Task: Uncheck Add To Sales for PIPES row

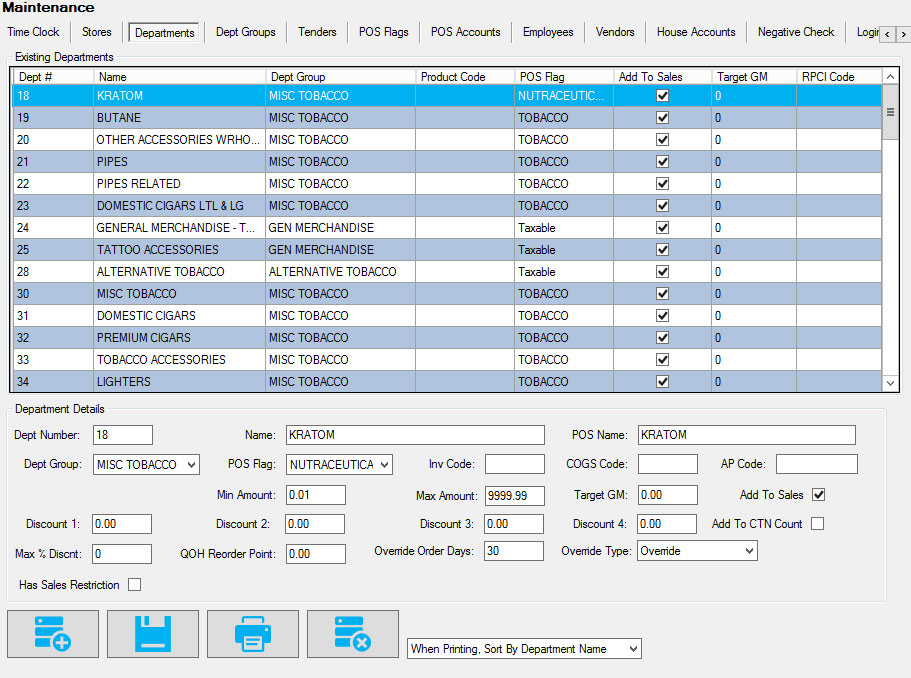Action: (662, 162)
